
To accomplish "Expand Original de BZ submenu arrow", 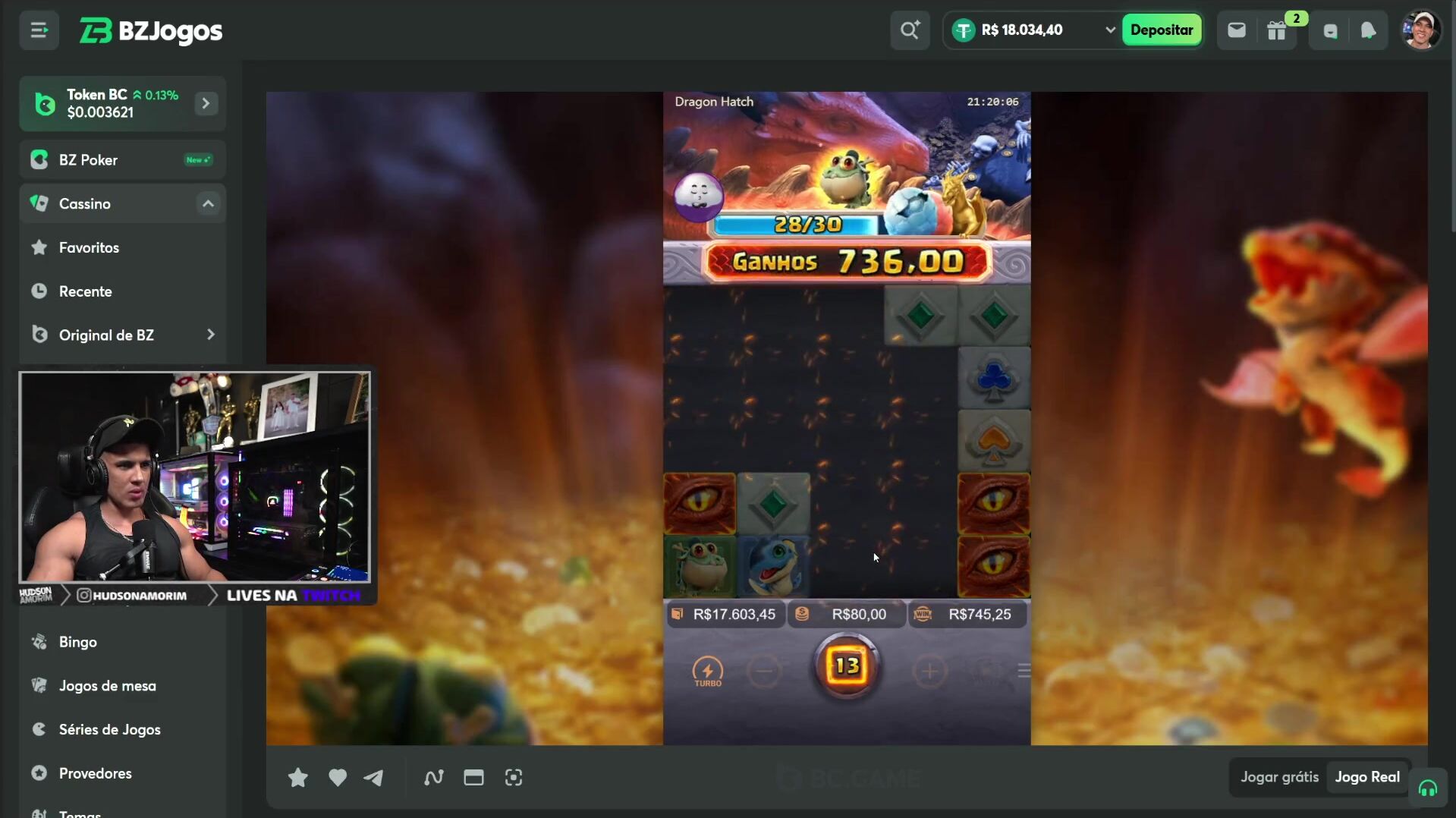I will pyautogui.click(x=210, y=335).
